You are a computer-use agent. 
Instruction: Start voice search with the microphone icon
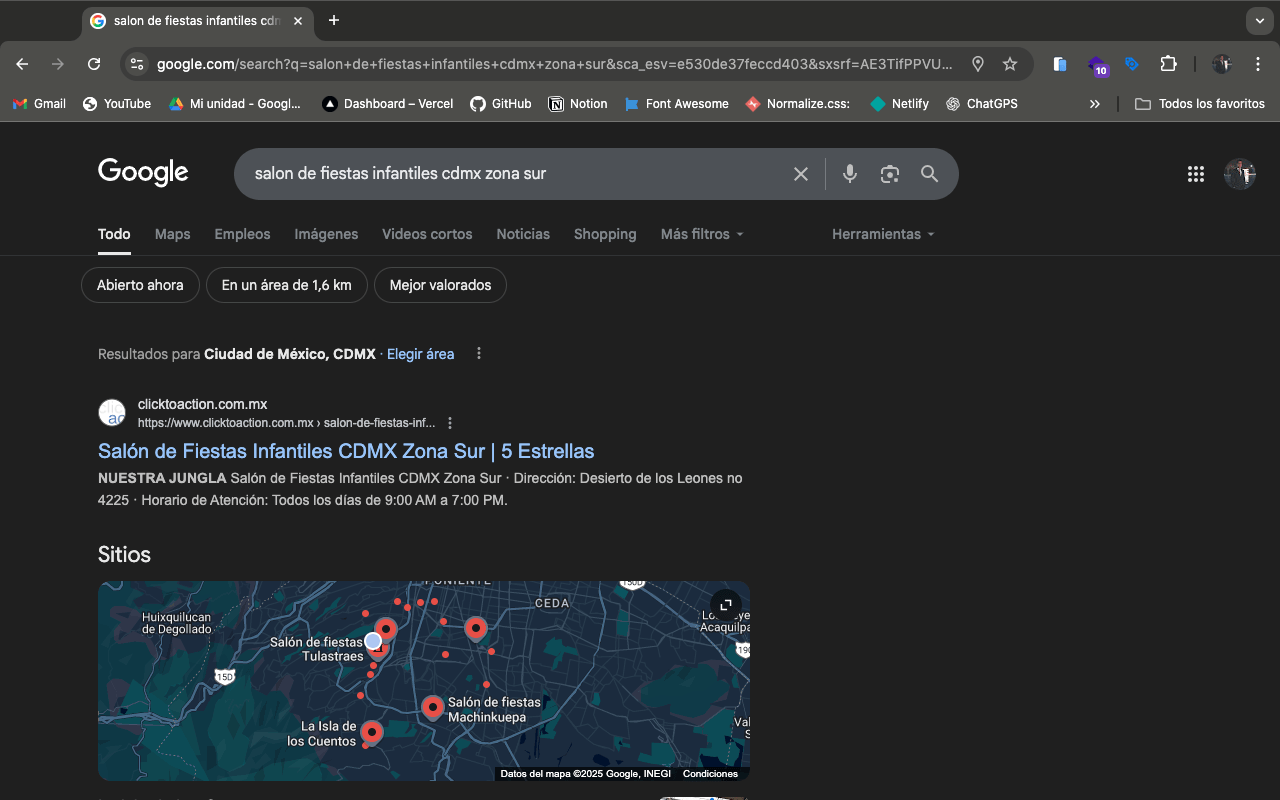850,174
